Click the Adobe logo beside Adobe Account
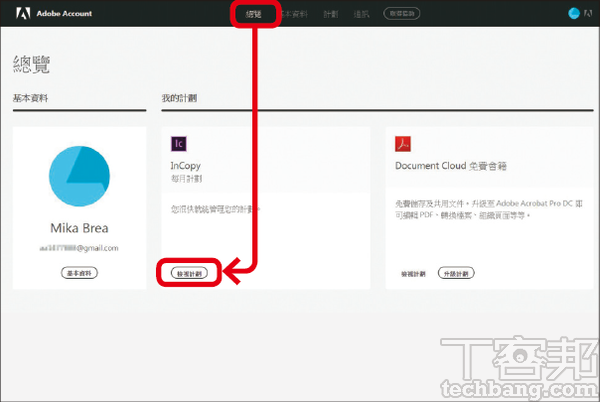Screen dimensions: 600x402 point(23,13)
